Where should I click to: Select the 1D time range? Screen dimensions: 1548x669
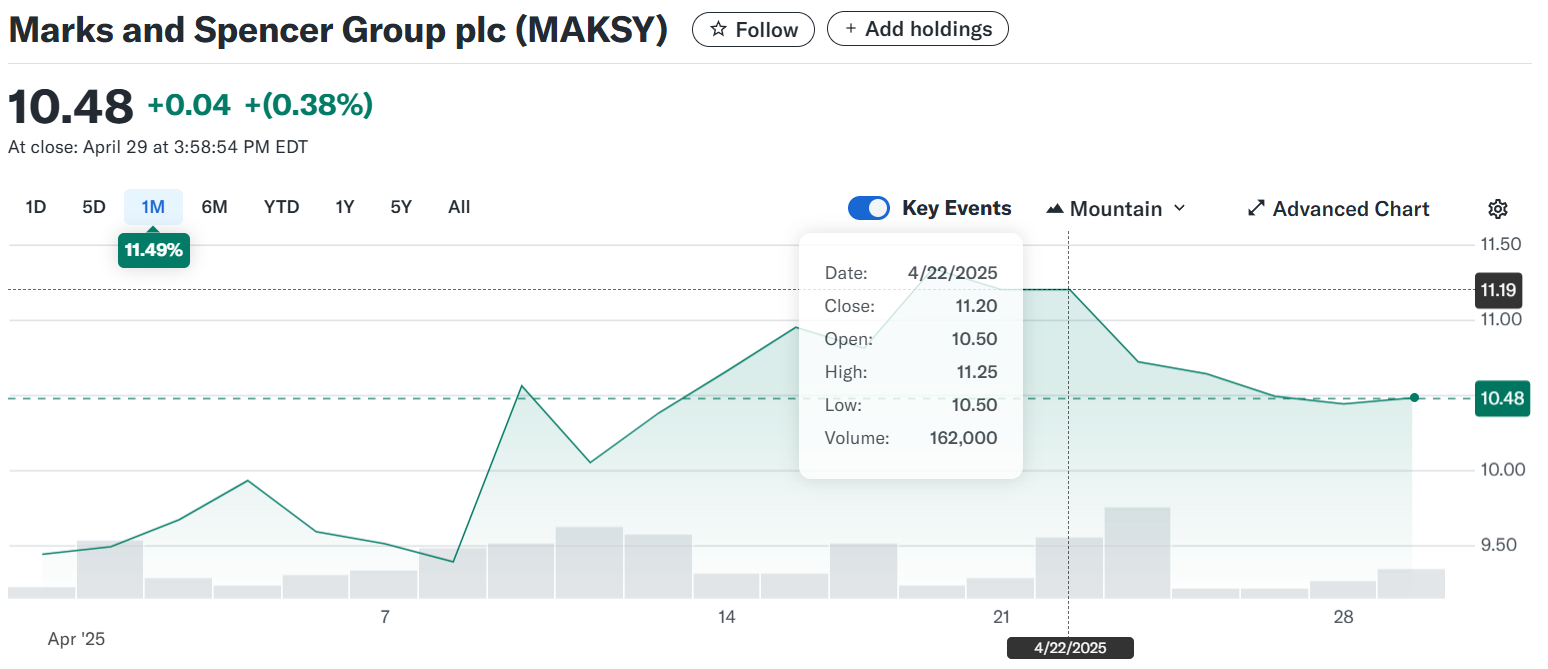pyautogui.click(x=36, y=207)
